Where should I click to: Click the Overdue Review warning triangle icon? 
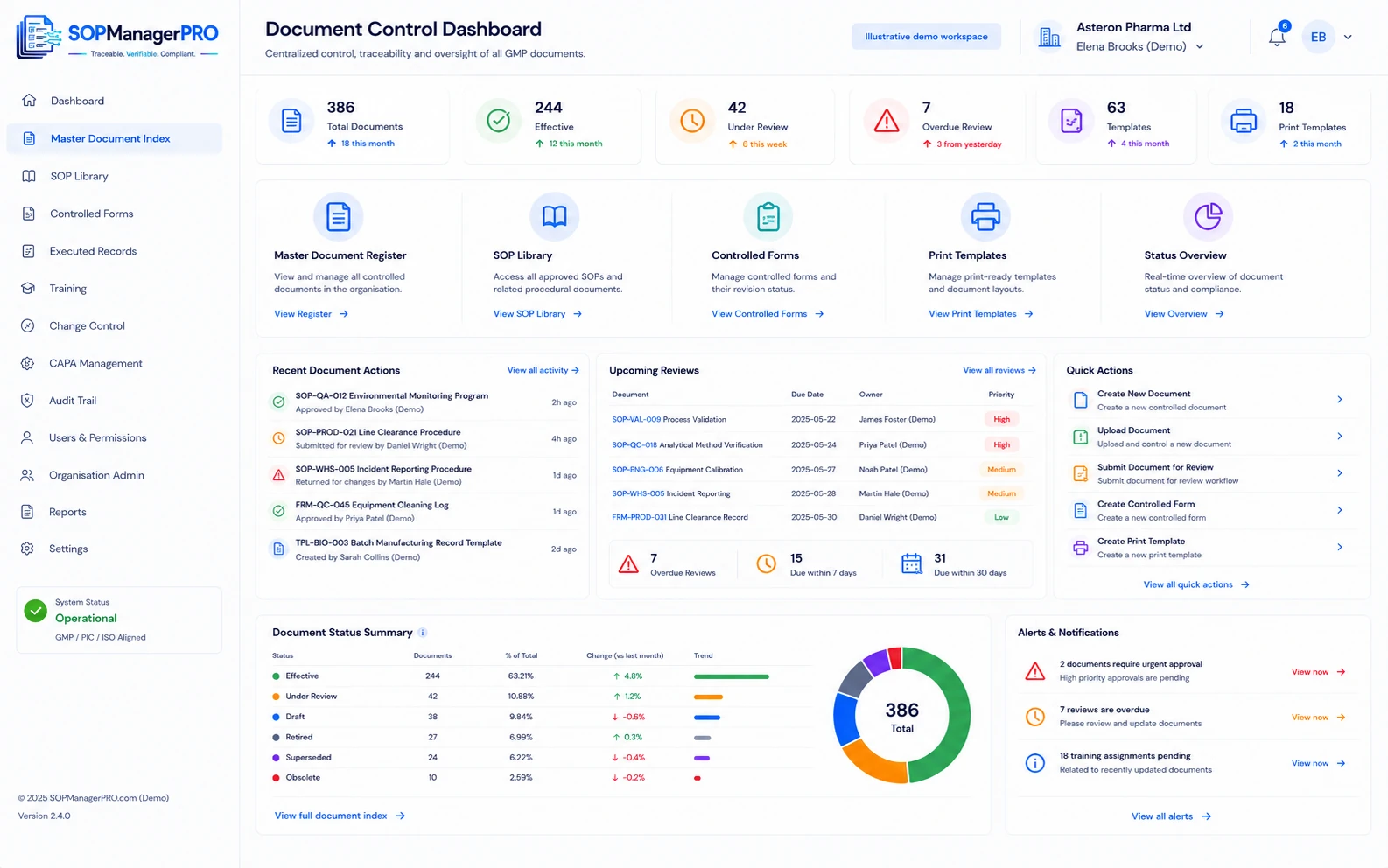click(x=887, y=121)
